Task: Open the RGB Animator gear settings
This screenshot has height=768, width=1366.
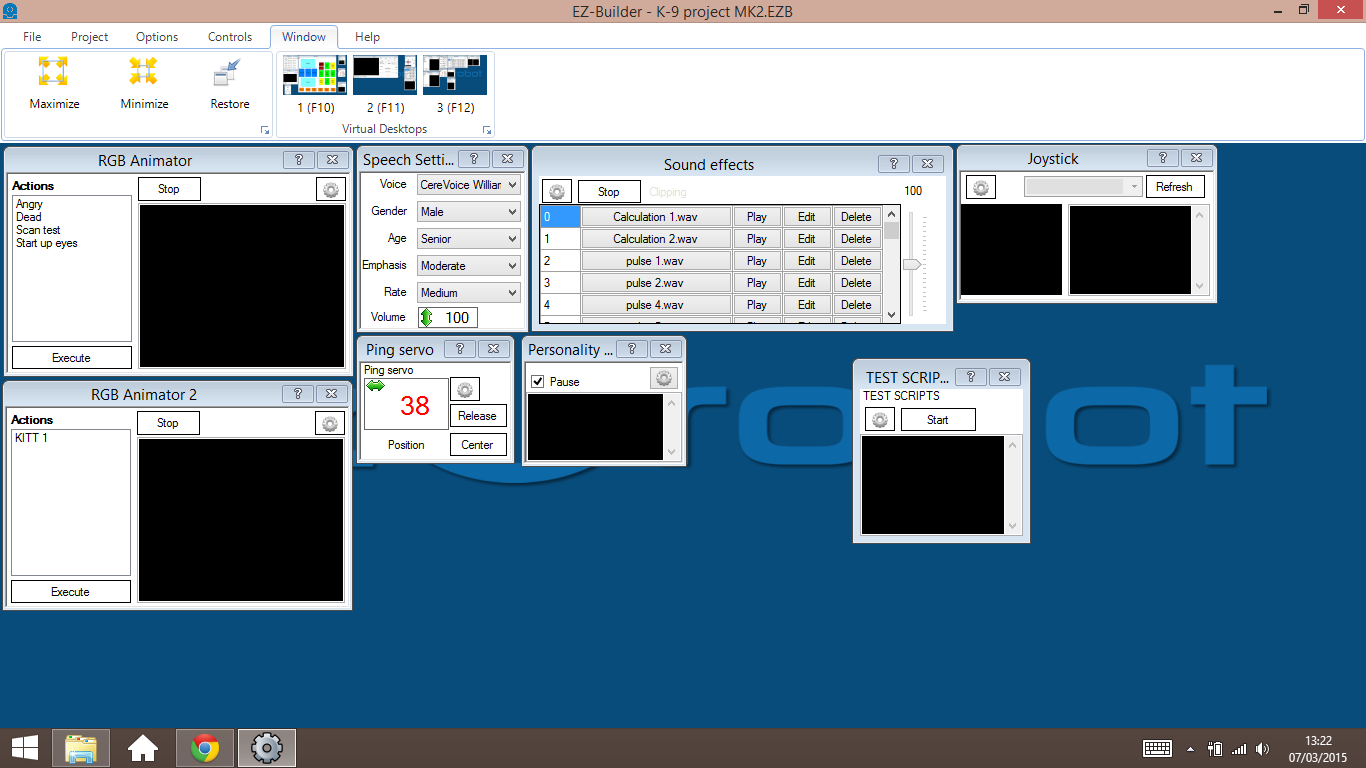Action: (330, 188)
